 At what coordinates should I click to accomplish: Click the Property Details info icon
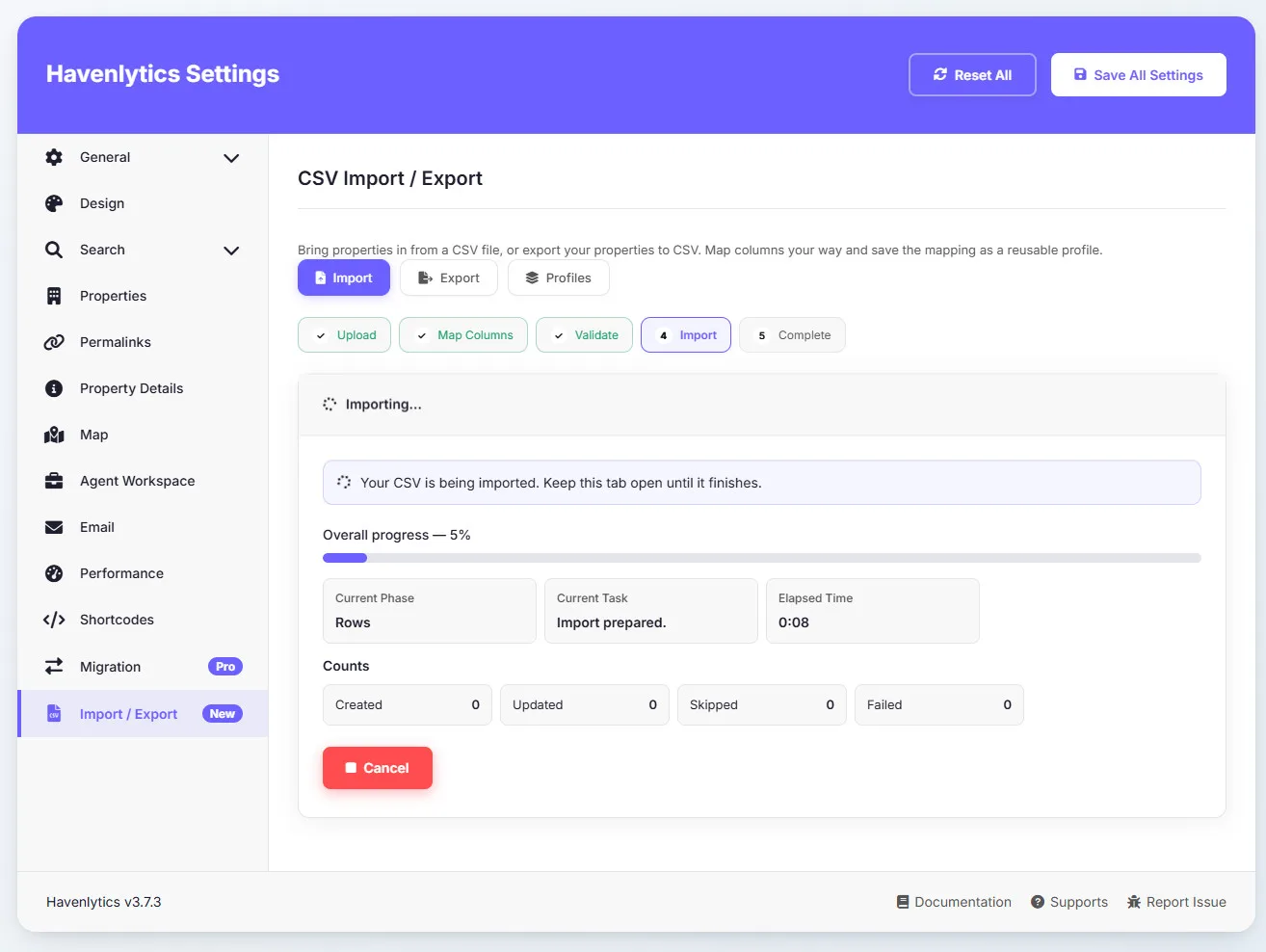click(54, 388)
